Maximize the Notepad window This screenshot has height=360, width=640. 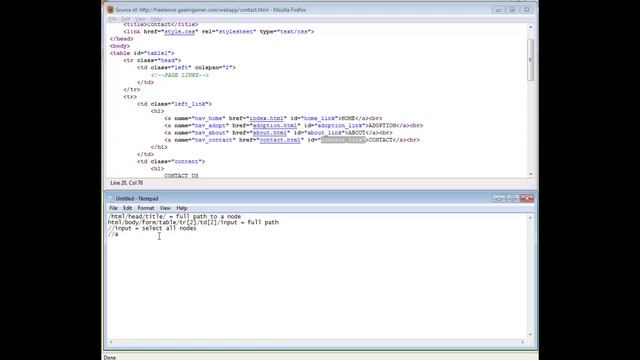click(513, 198)
